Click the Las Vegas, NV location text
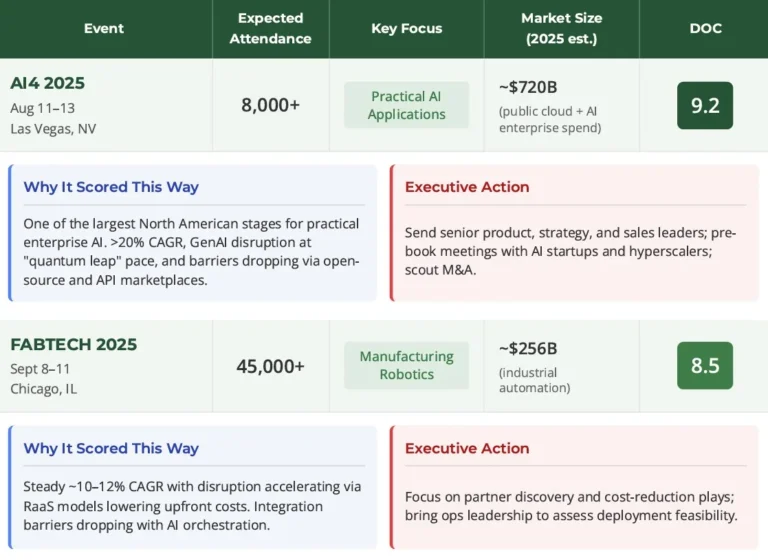 click(x=52, y=128)
